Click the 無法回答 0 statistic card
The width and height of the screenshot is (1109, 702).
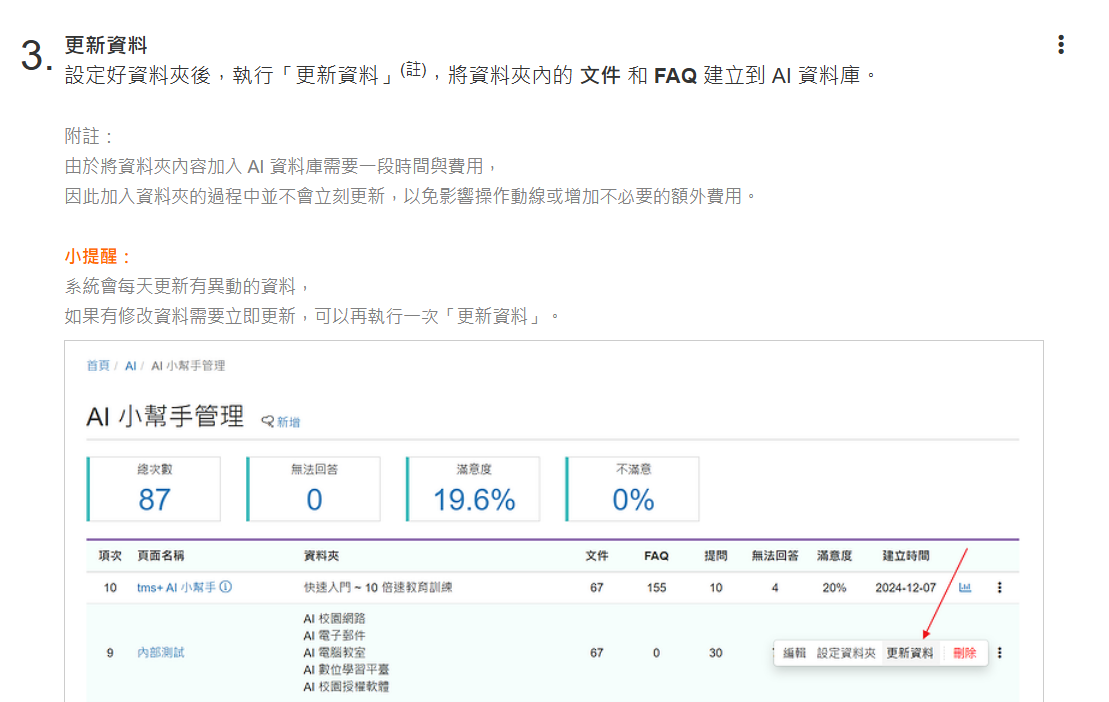coord(314,489)
